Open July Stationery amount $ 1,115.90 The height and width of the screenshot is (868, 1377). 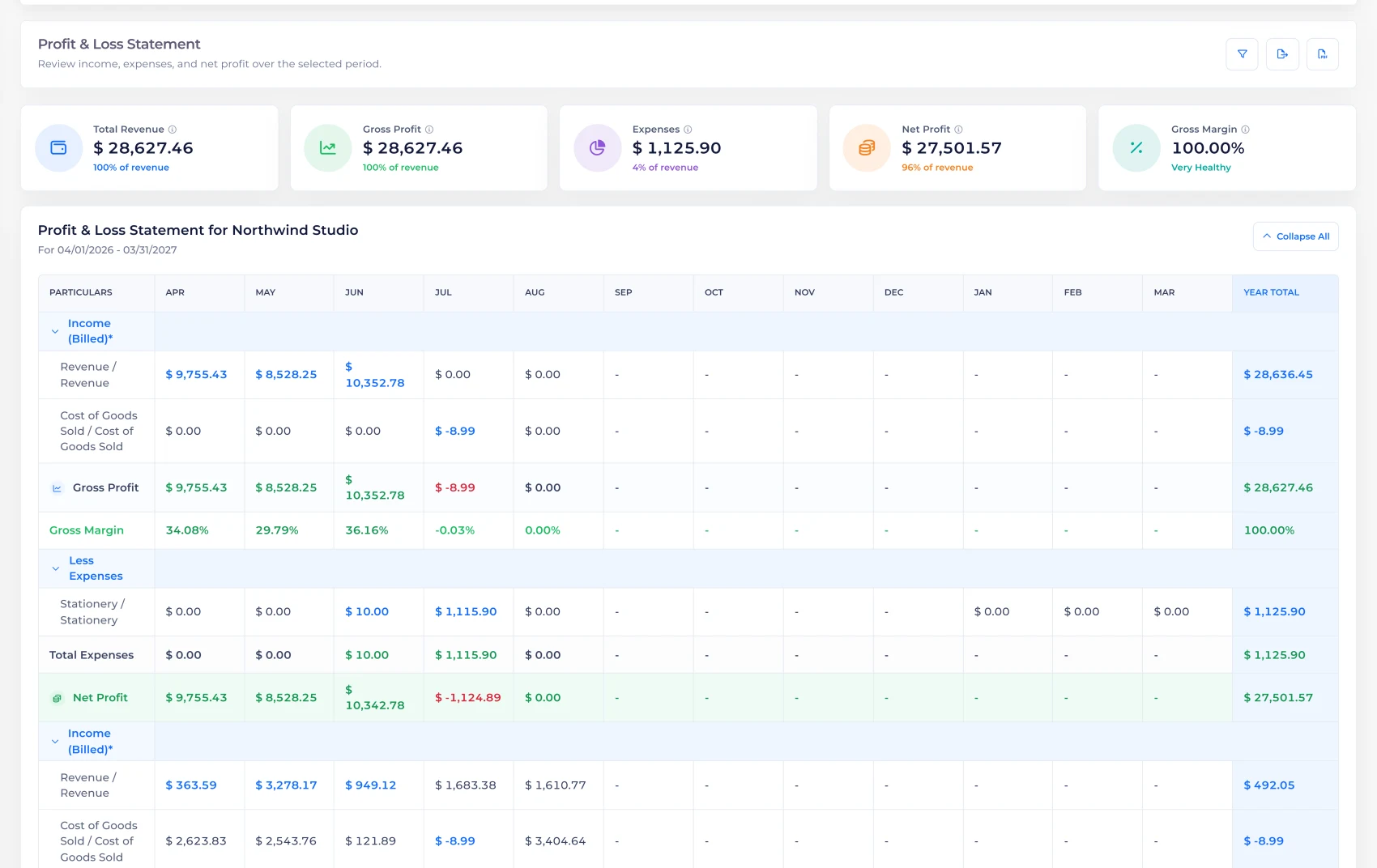coord(466,612)
